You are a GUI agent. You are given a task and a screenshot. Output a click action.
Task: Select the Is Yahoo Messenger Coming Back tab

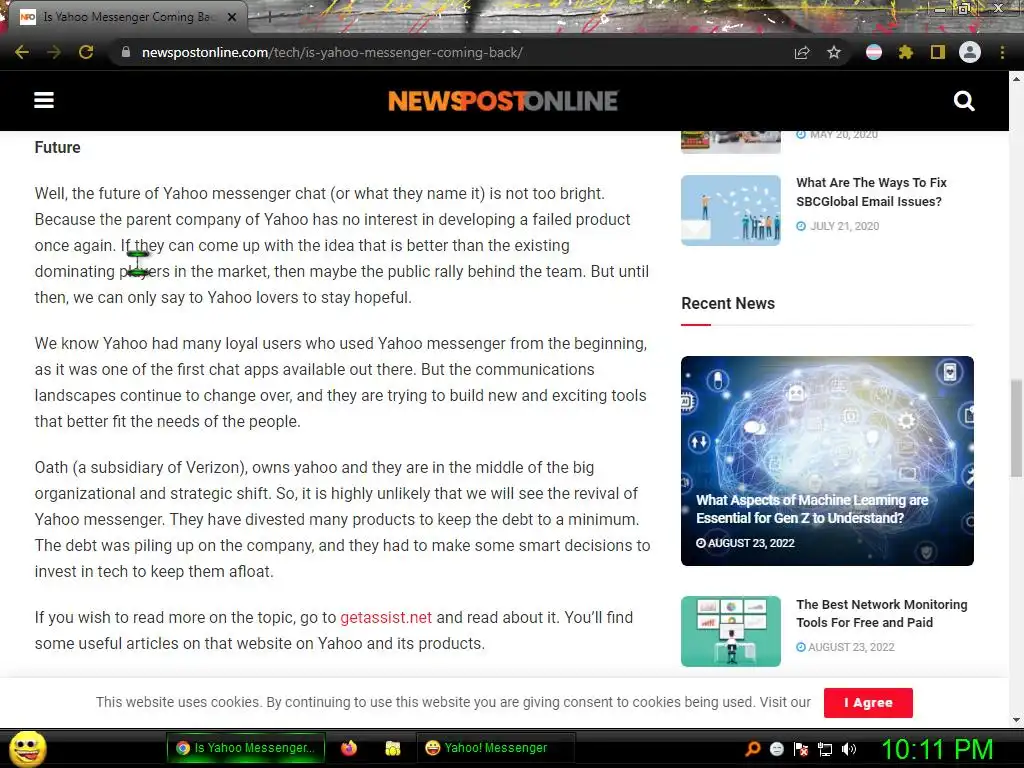pyautogui.click(x=127, y=17)
